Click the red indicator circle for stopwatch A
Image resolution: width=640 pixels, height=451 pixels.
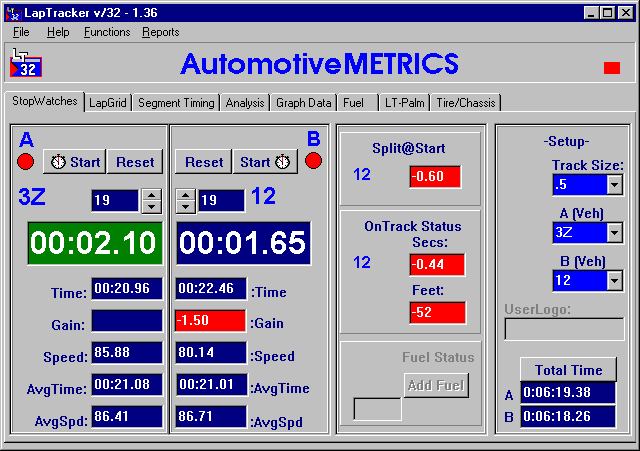point(26,162)
